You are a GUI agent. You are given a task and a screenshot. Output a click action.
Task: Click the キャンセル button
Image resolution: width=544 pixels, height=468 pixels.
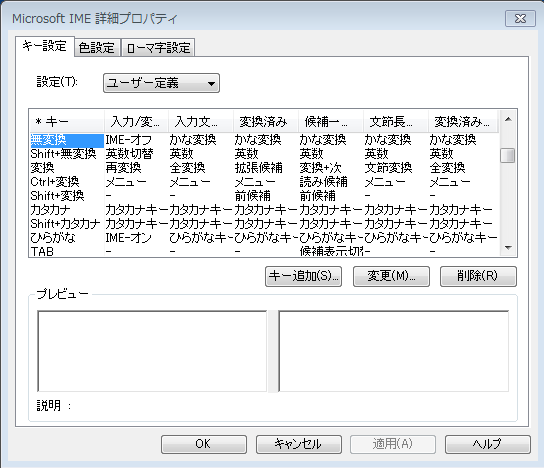point(299,444)
